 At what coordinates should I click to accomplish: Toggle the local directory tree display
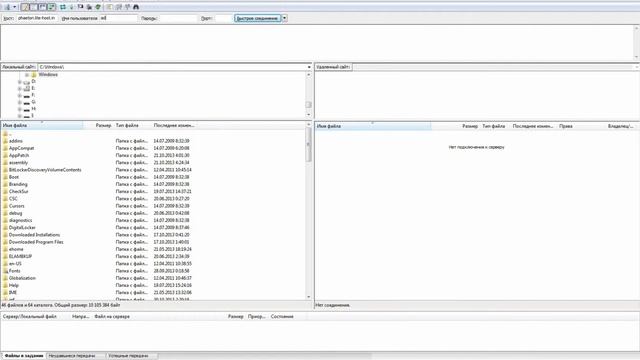coord(34,7)
